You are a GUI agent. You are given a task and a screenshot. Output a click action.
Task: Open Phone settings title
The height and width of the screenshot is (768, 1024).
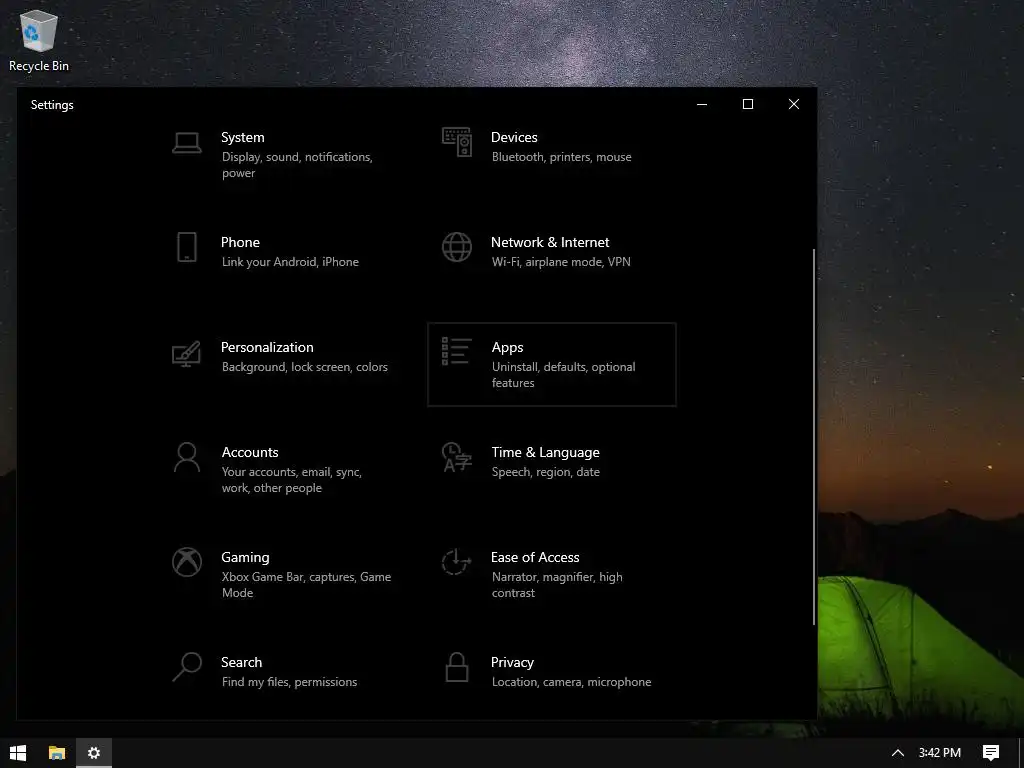(x=240, y=242)
